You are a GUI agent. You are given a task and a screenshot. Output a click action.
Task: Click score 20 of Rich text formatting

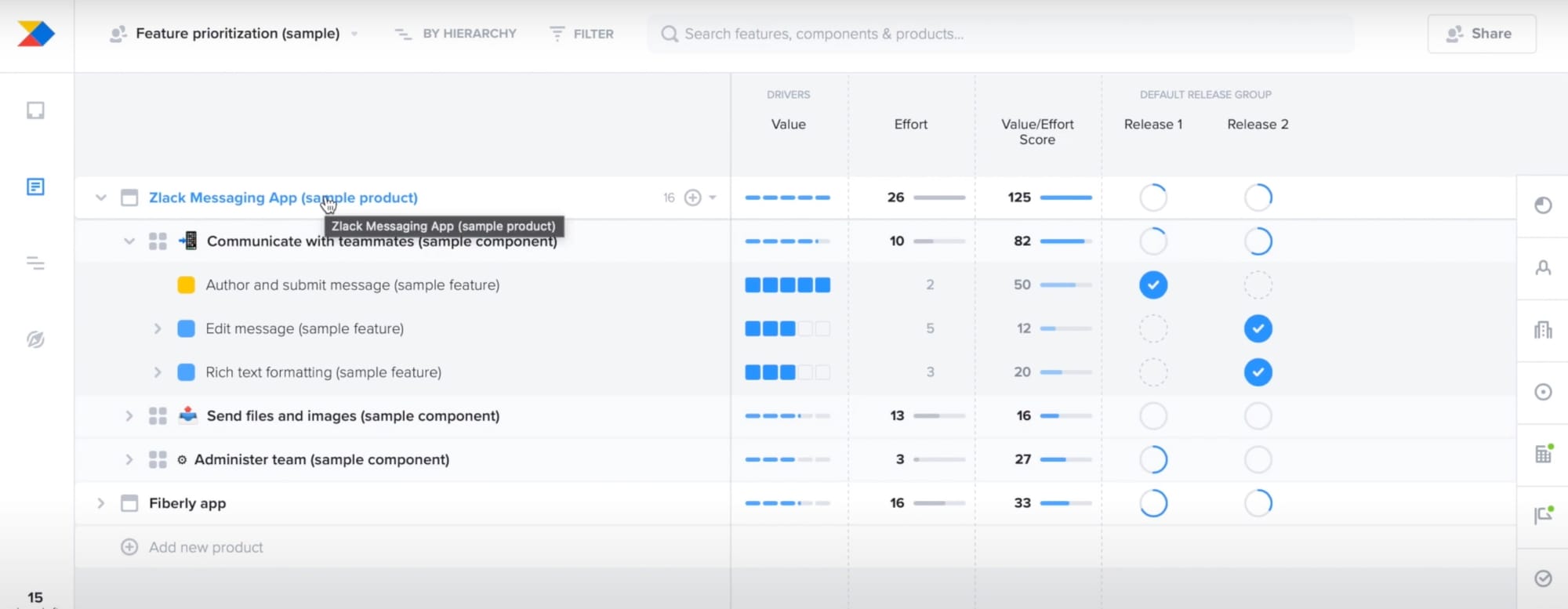coord(1022,372)
